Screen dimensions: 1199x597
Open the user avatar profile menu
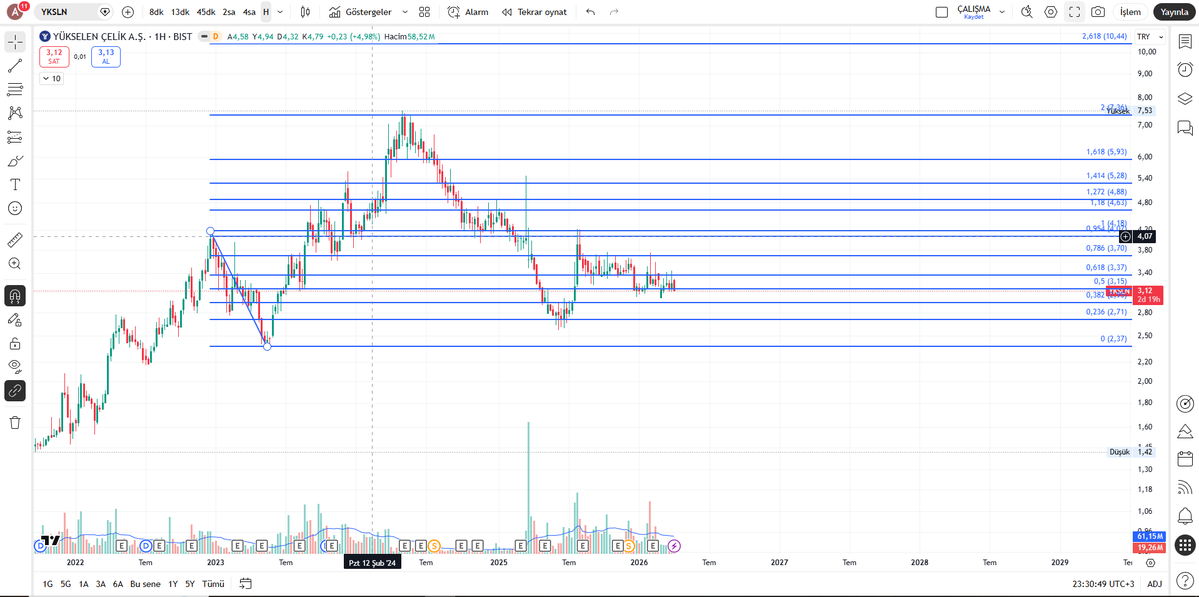pyautogui.click(x=15, y=12)
